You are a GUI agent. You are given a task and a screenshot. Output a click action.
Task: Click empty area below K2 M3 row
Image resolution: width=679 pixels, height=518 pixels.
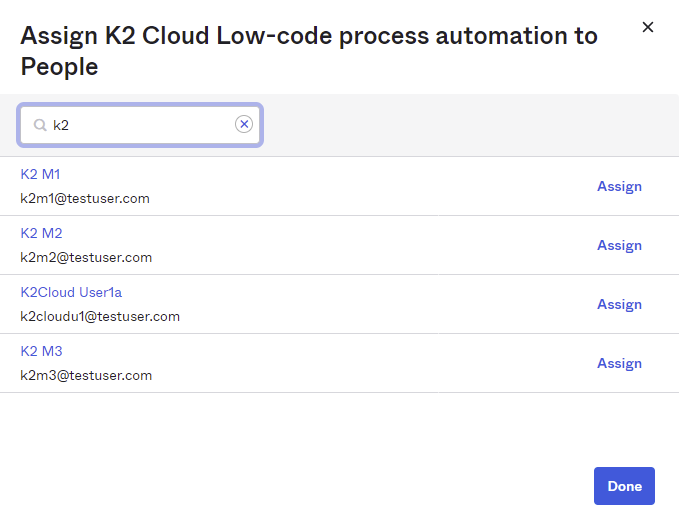click(300, 428)
